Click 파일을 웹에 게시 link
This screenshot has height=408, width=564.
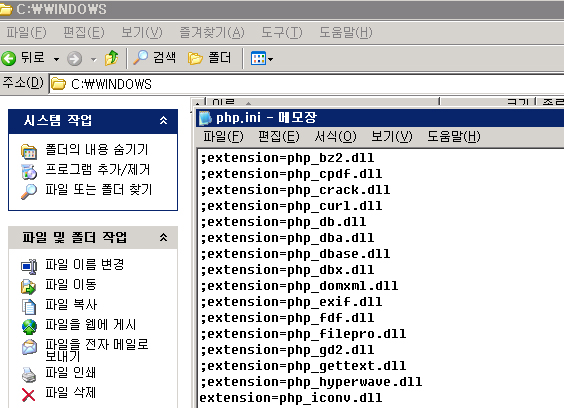click(91, 325)
